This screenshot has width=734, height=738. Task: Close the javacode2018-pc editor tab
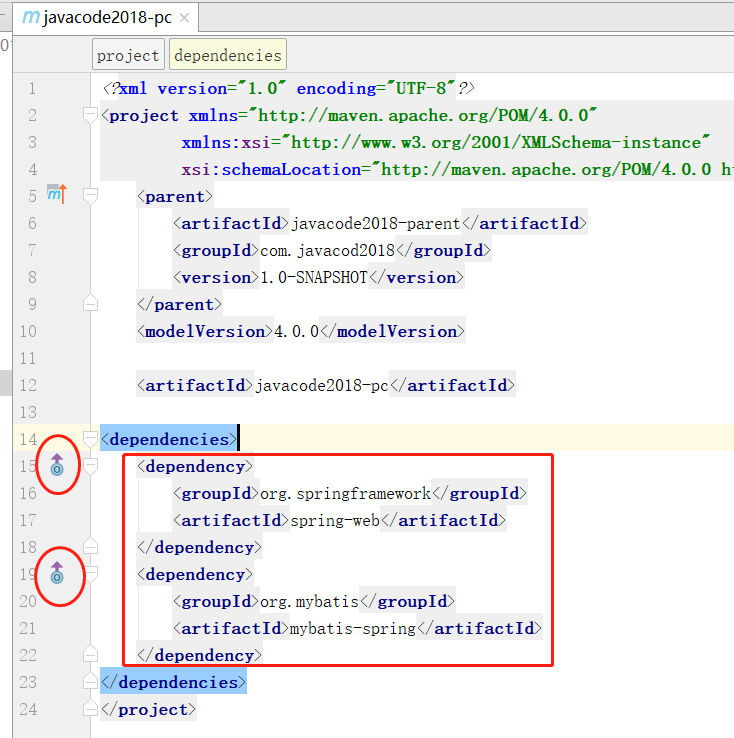click(x=183, y=19)
